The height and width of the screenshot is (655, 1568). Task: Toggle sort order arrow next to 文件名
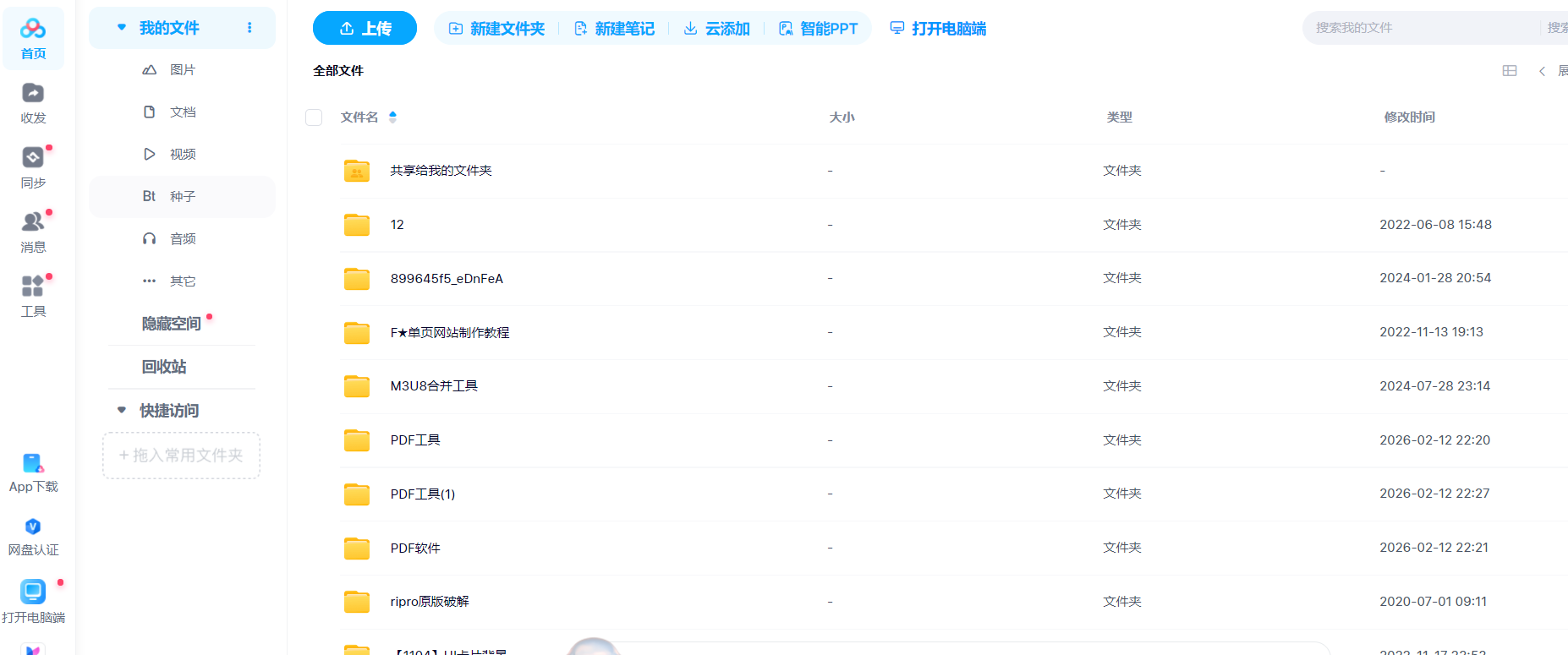(x=392, y=117)
